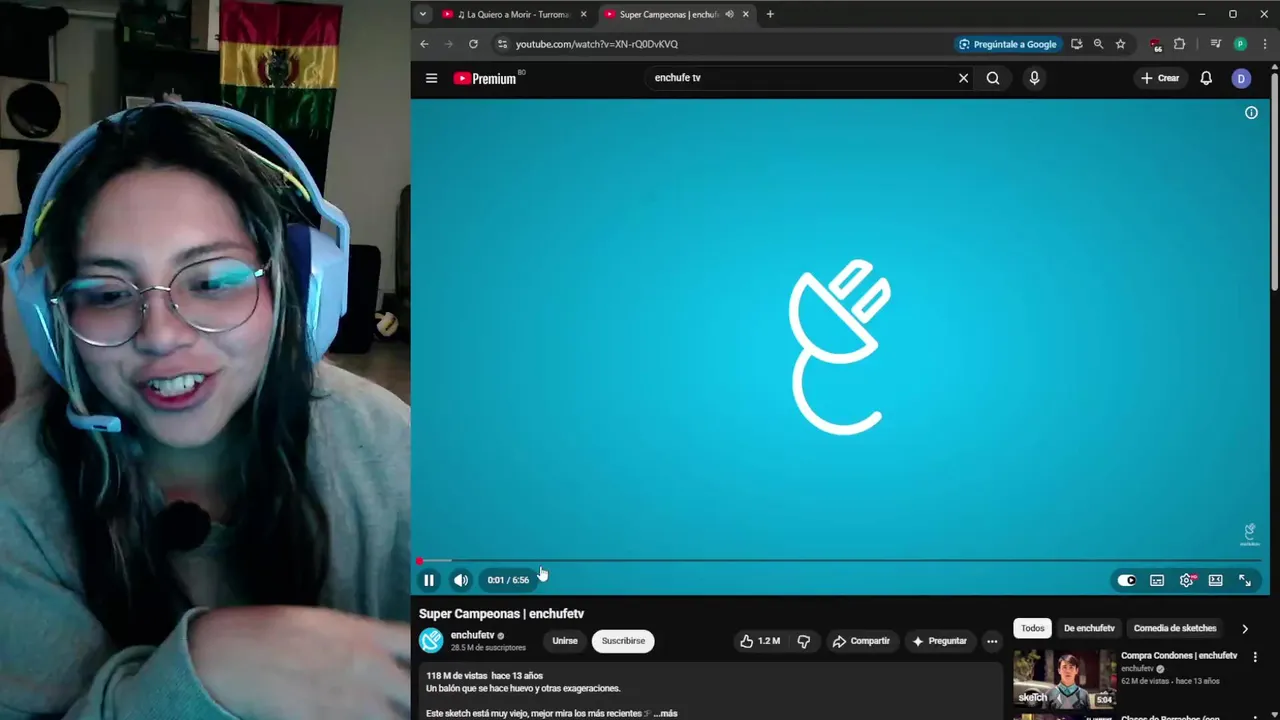Screen dimensions: 1280x720
Task: Click the Preguntar button
Action: [x=939, y=641]
